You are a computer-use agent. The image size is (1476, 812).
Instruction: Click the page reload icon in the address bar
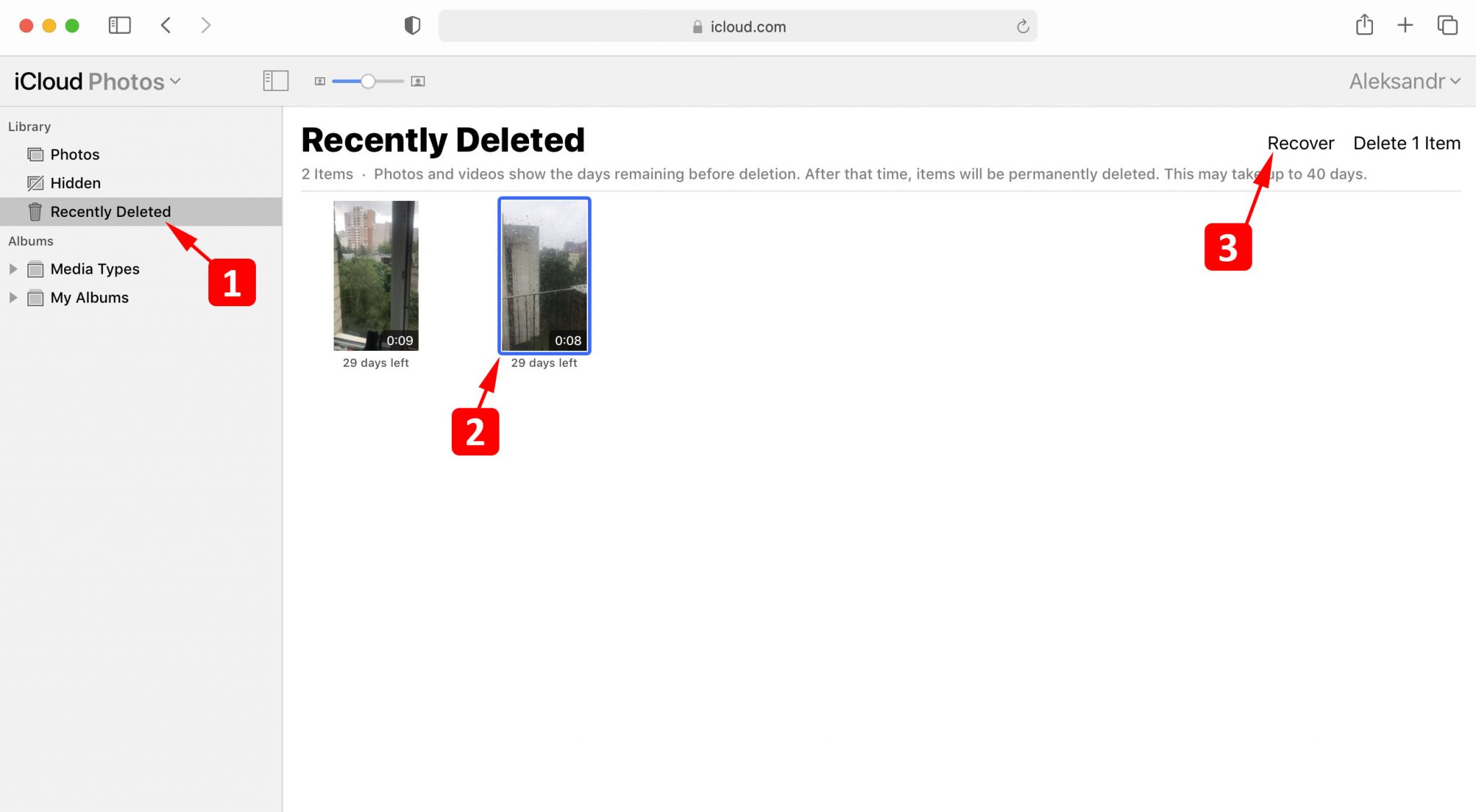[x=1023, y=26]
